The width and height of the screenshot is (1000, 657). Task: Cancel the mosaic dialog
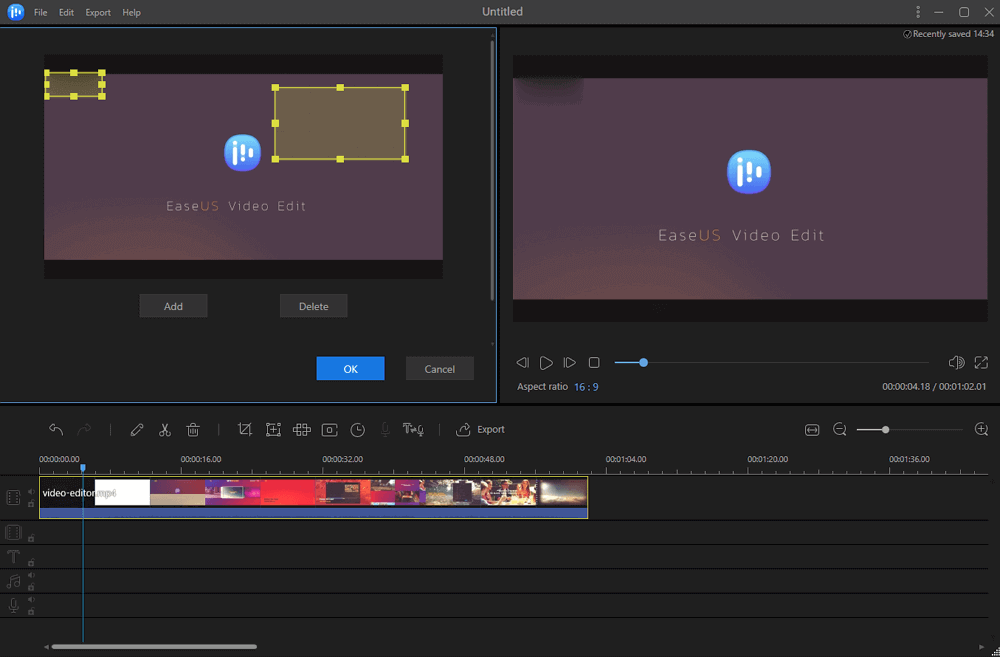[x=440, y=369]
